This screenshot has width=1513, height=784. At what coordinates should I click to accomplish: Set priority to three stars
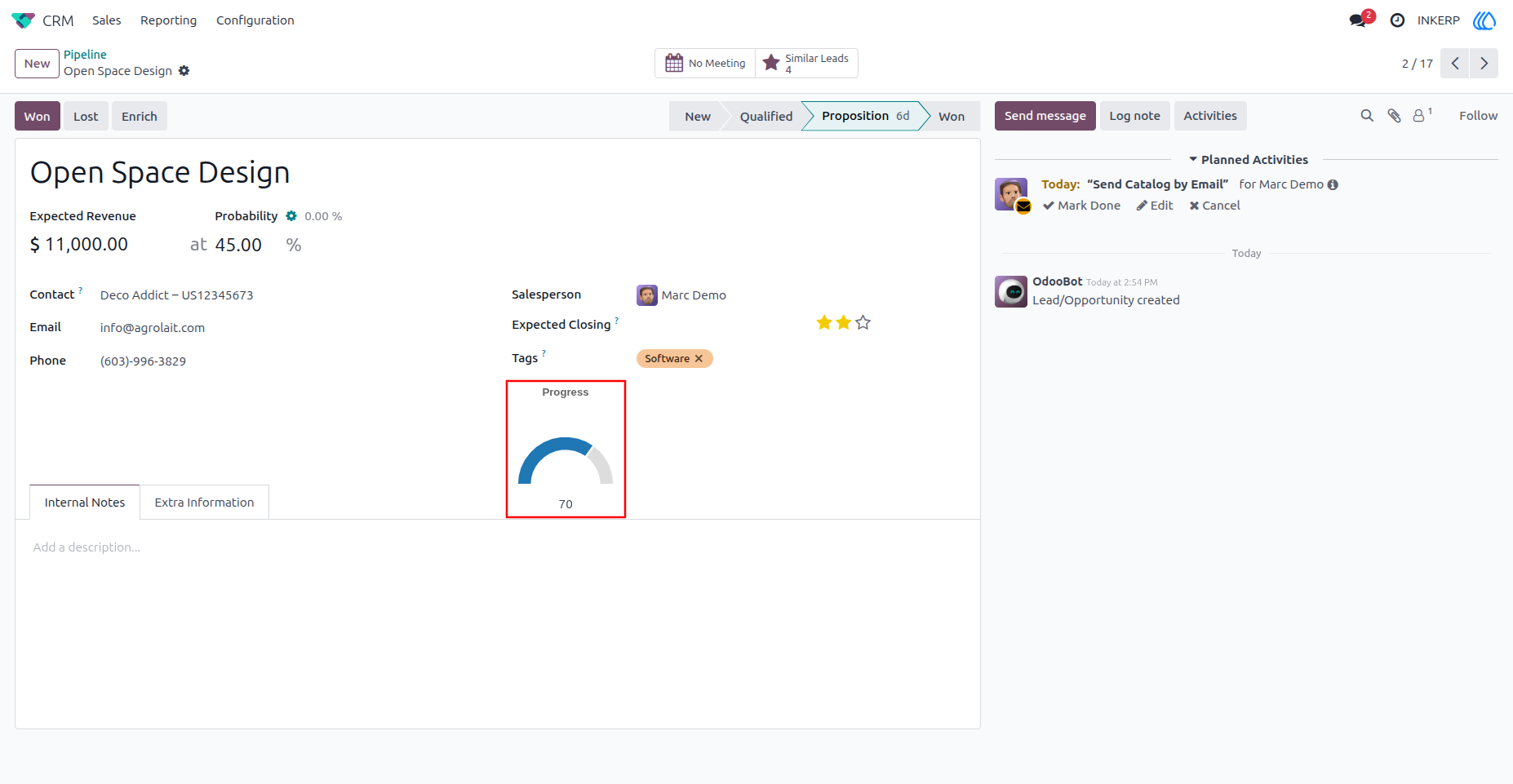pos(863,323)
